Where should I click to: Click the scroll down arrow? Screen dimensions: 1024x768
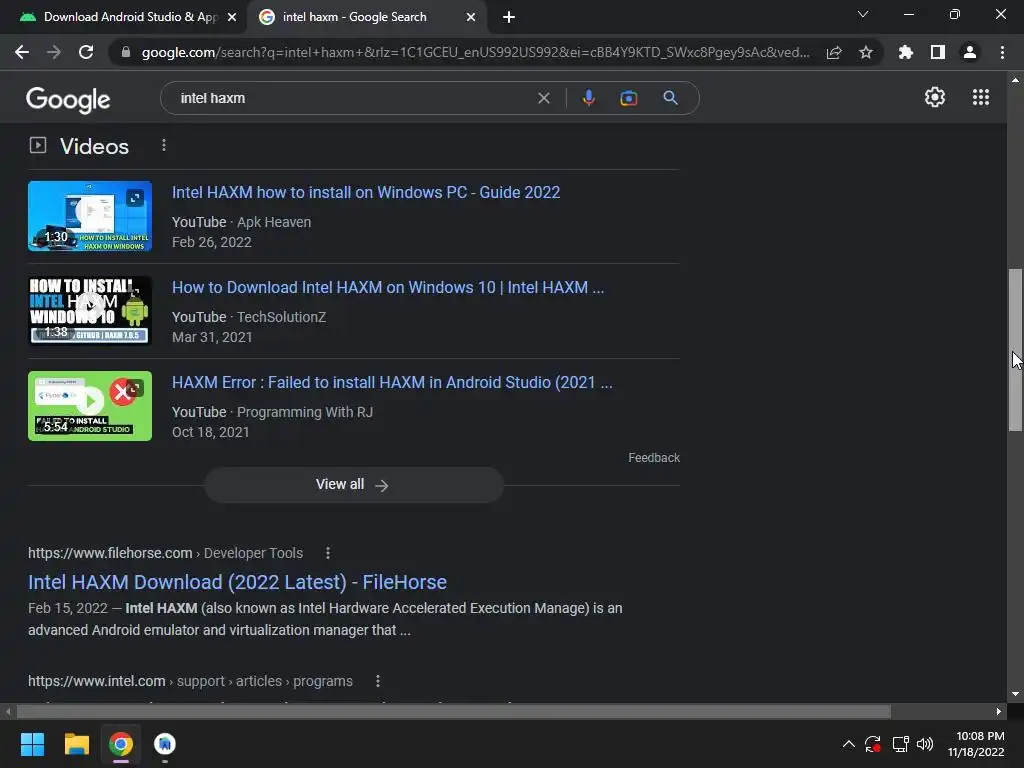click(x=1015, y=694)
